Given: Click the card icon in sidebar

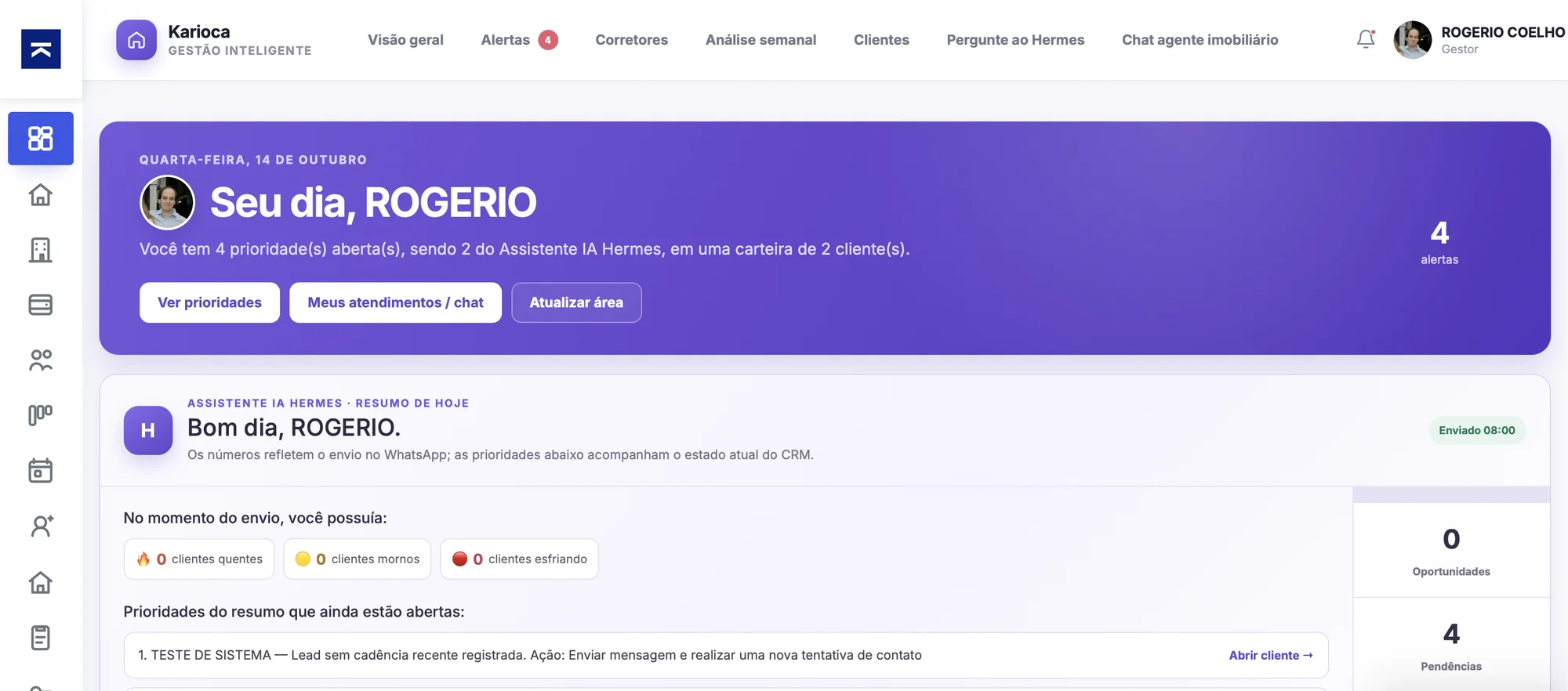Looking at the screenshot, I should [x=41, y=305].
